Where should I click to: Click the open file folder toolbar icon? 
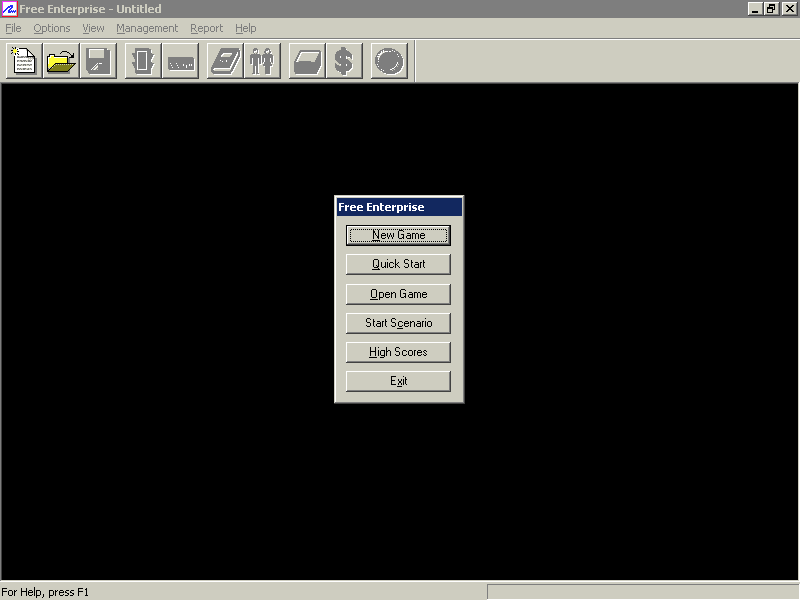click(x=60, y=61)
